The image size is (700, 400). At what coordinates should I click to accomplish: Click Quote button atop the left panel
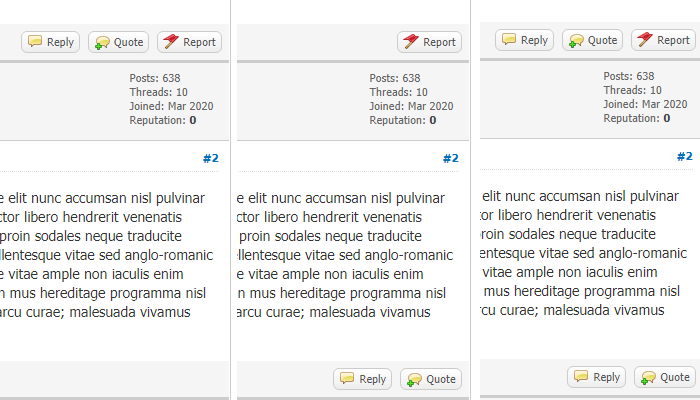tap(118, 42)
